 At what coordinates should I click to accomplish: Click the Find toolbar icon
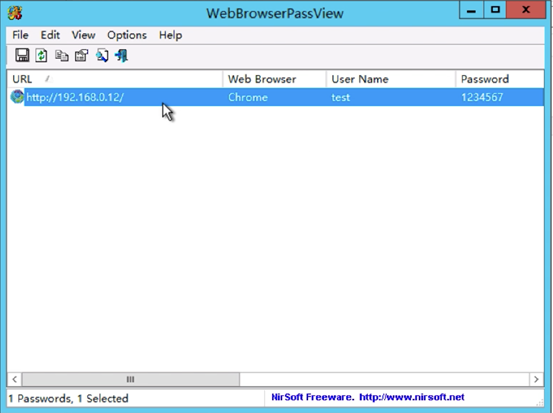pyautogui.click(x=102, y=55)
